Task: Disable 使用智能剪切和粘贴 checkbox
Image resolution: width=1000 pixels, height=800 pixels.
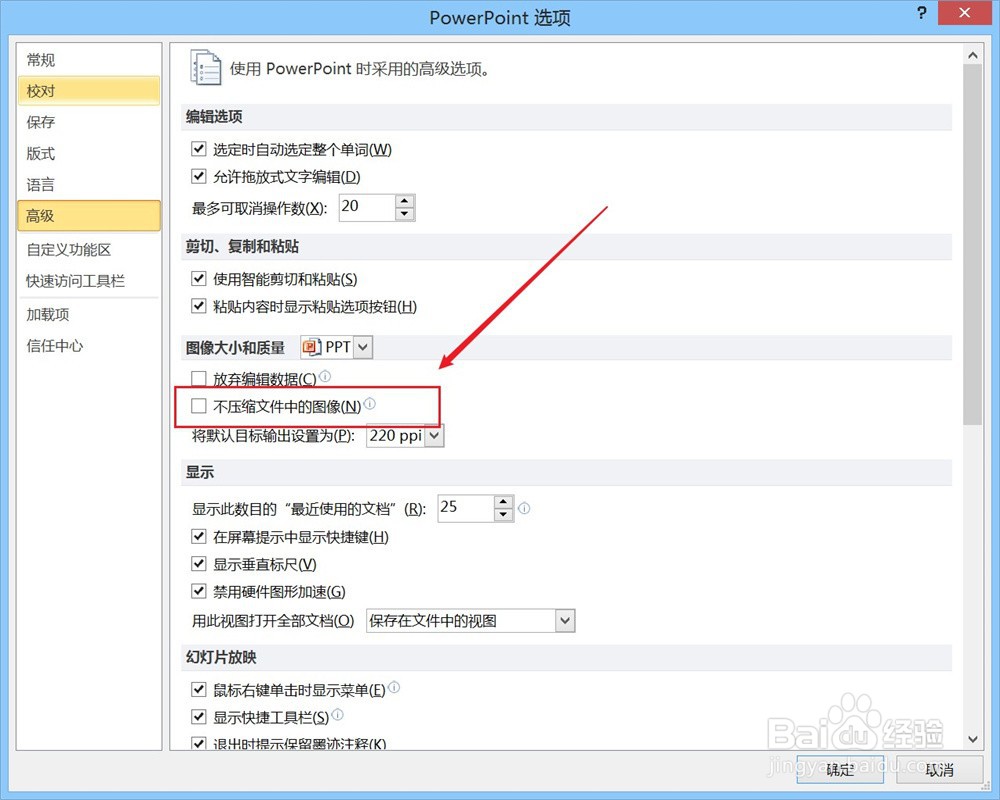Action: click(198, 278)
